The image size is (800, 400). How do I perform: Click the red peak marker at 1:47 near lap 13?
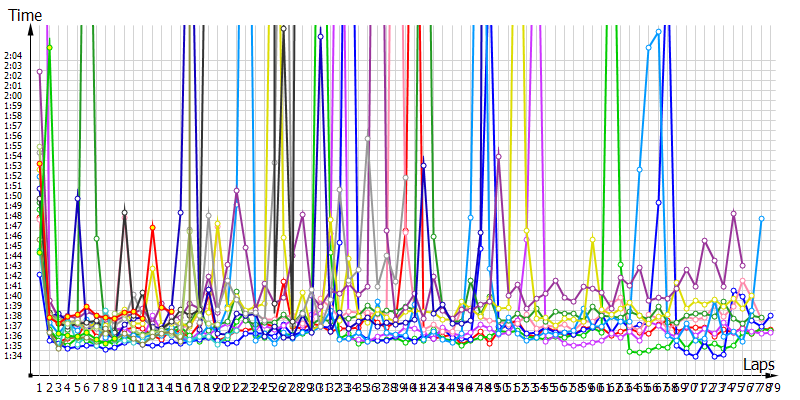click(x=152, y=228)
